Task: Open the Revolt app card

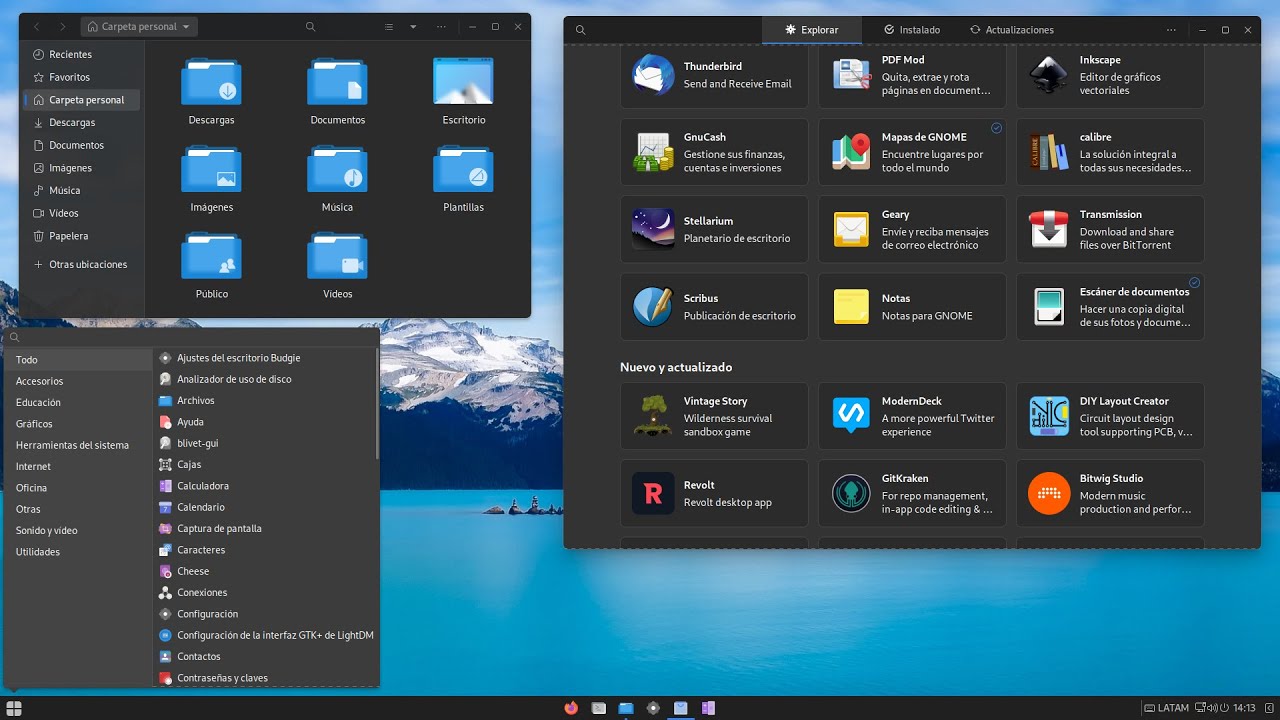Action: [x=714, y=493]
